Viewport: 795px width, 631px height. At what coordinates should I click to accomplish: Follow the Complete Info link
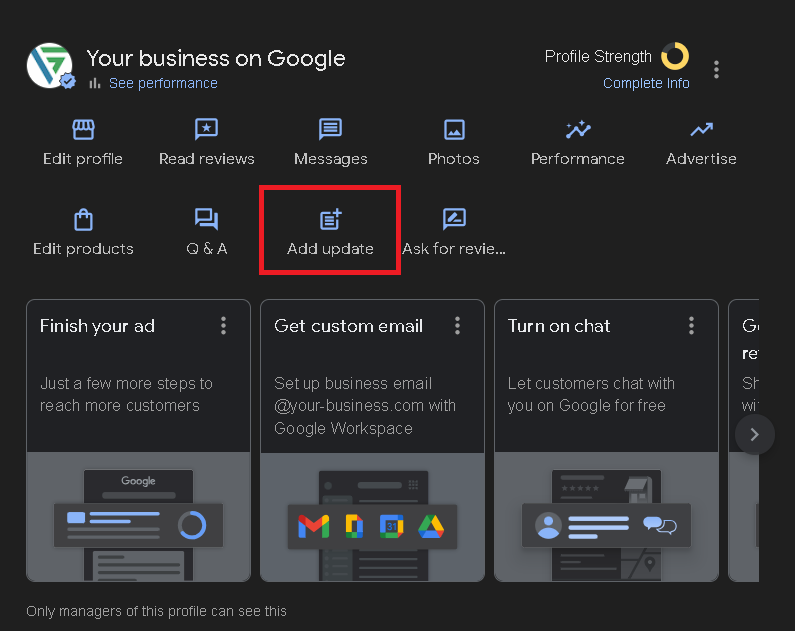click(646, 83)
